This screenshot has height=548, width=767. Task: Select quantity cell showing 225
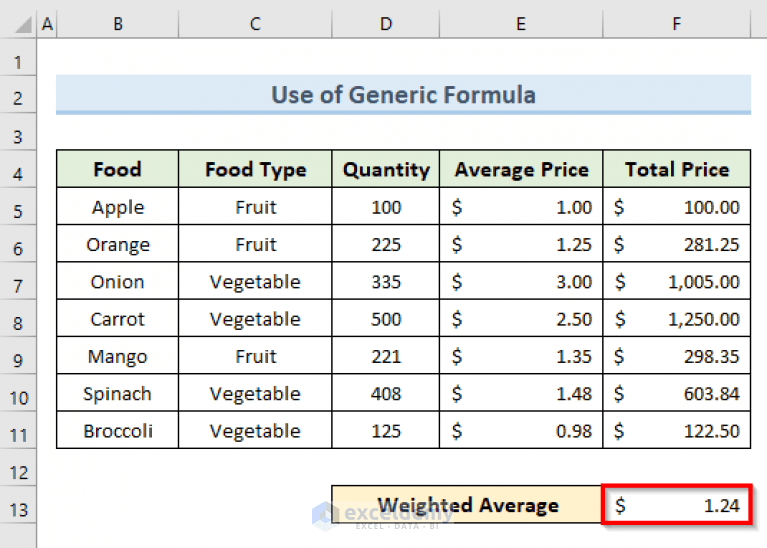386,244
